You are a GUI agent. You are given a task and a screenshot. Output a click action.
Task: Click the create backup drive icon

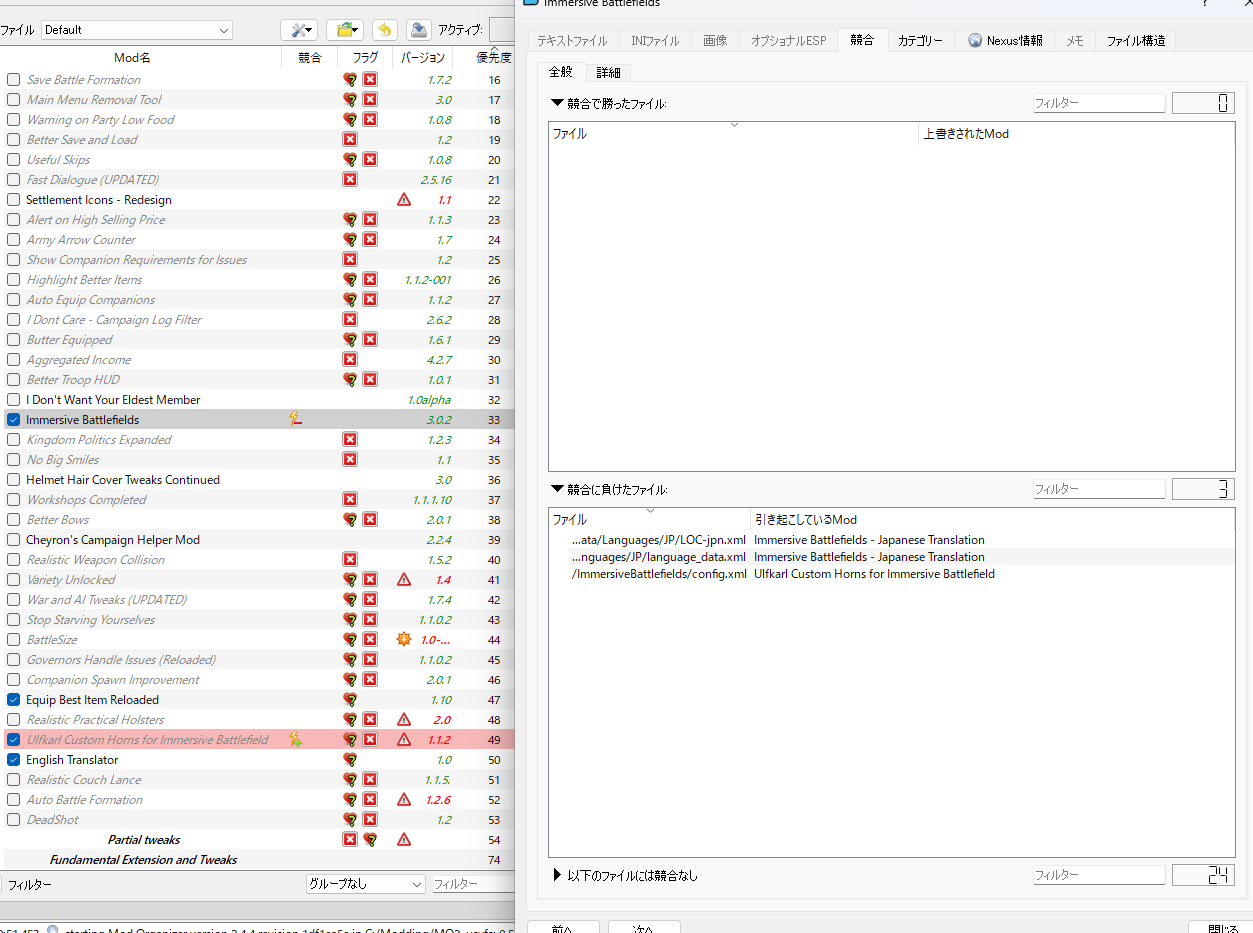click(x=419, y=30)
